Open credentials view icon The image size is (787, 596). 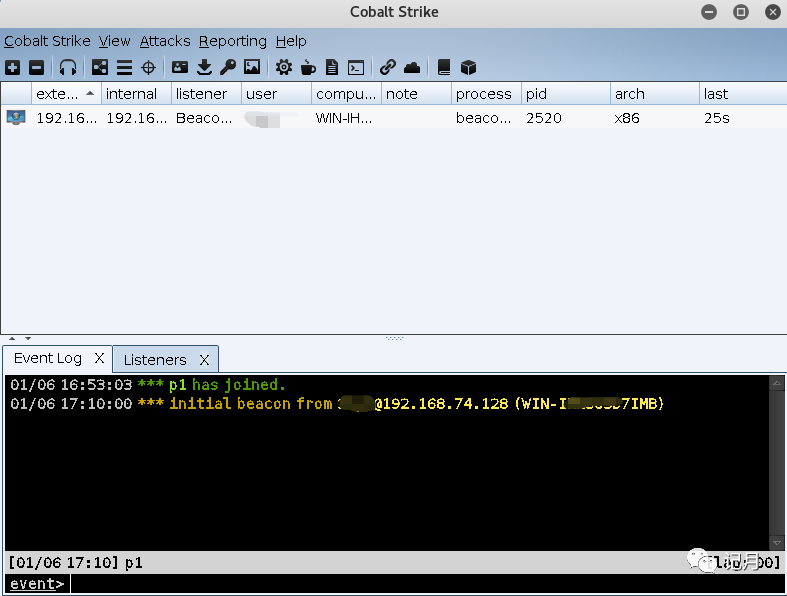pos(180,67)
